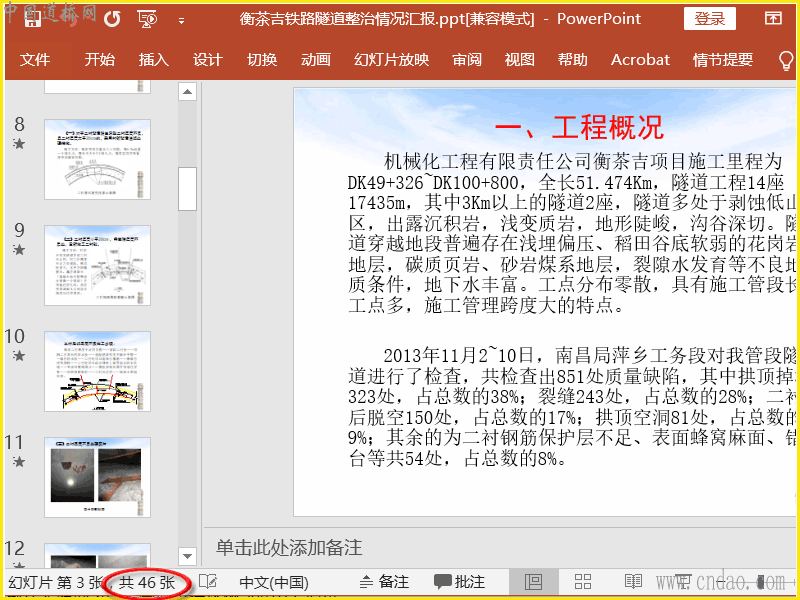Open the 设计 ribbon tab
This screenshot has width=800, height=600.
pyautogui.click(x=208, y=60)
